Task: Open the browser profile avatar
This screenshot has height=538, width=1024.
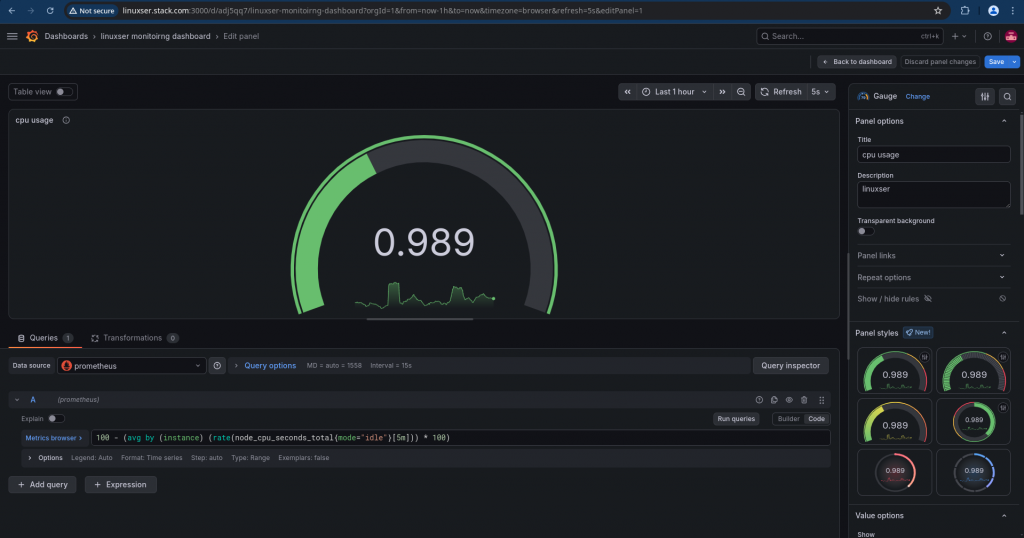Action: click(x=993, y=10)
